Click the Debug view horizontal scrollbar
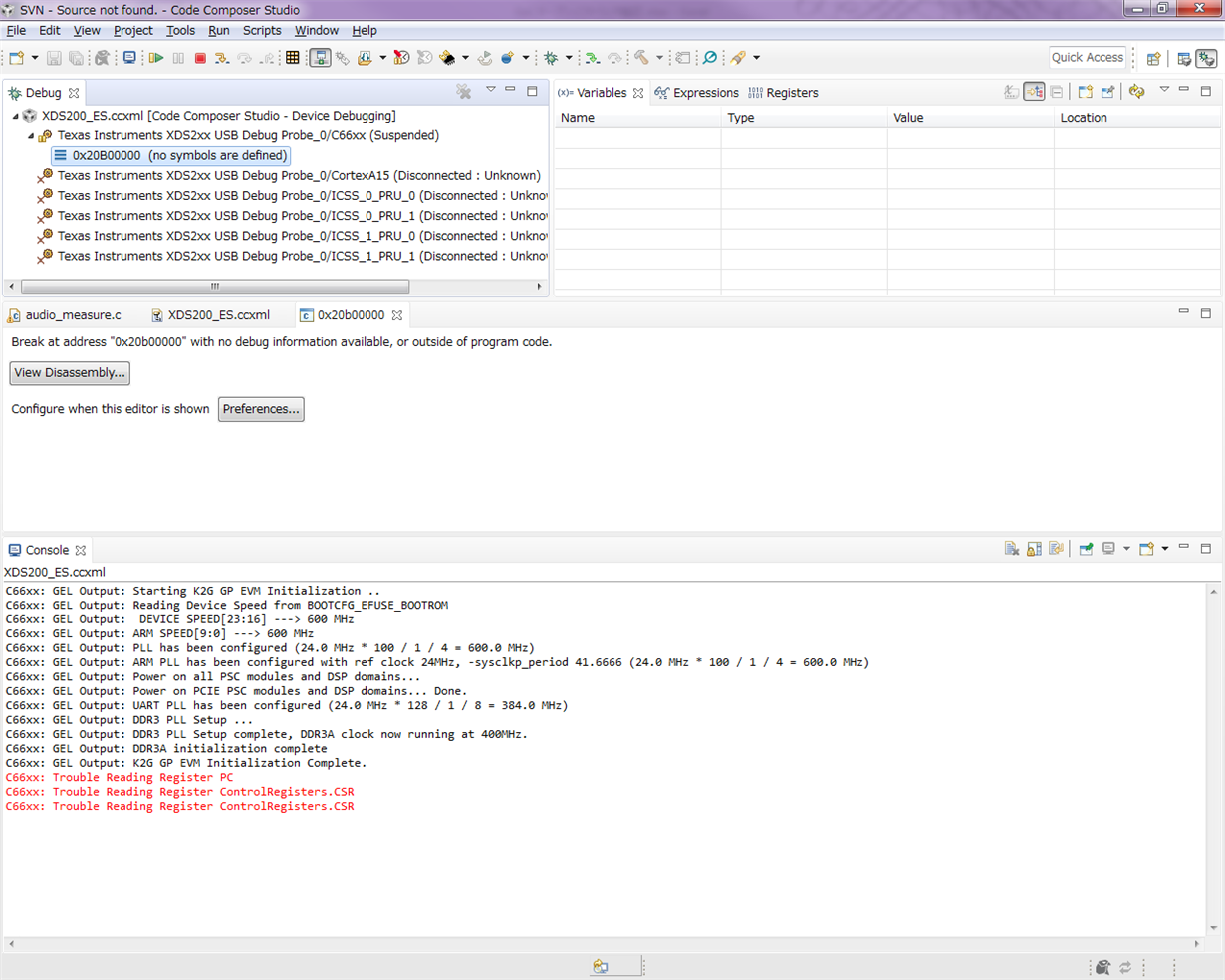1225x980 pixels. [213, 287]
